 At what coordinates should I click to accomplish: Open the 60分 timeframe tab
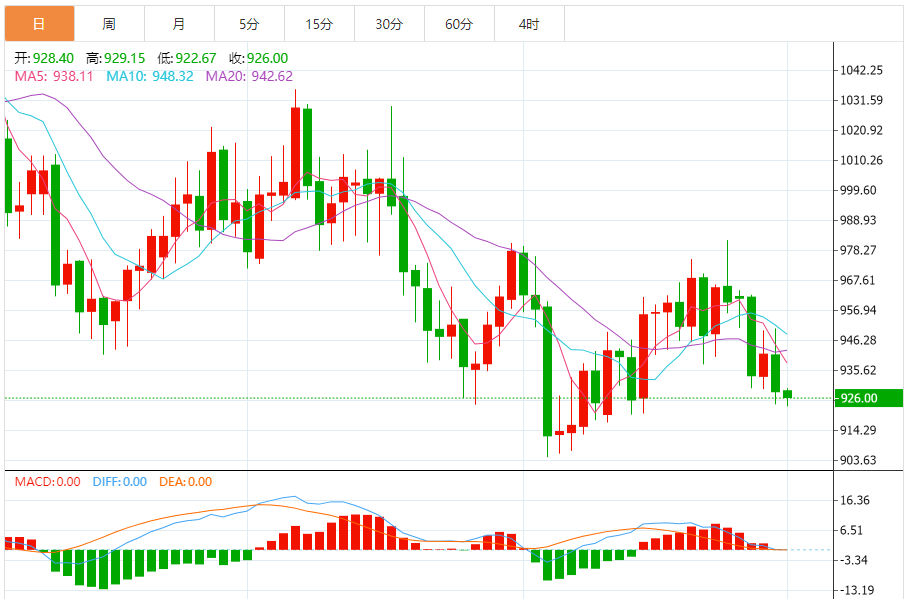pos(459,24)
